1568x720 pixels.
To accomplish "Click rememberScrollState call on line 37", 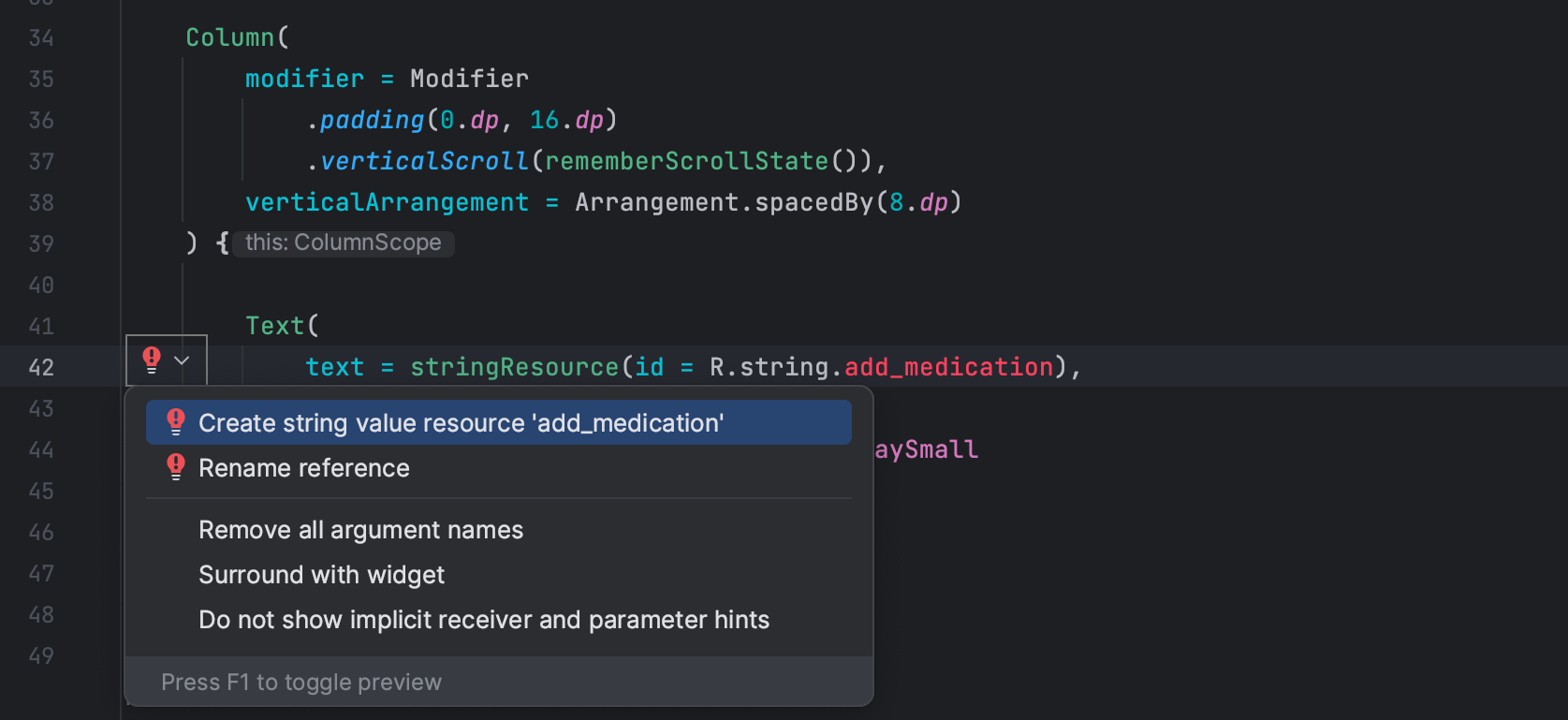I will tap(686, 161).
